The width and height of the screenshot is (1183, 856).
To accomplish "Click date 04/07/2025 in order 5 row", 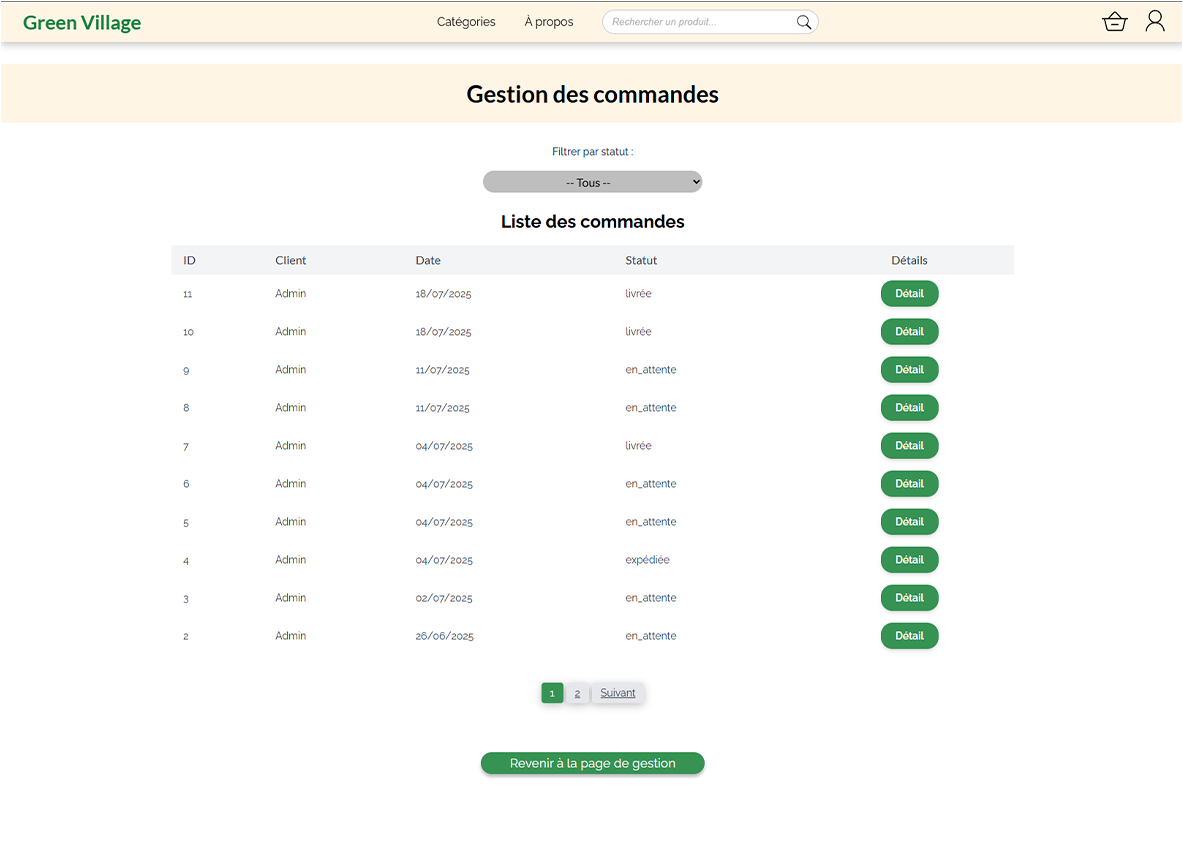I will tap(444, 522).
